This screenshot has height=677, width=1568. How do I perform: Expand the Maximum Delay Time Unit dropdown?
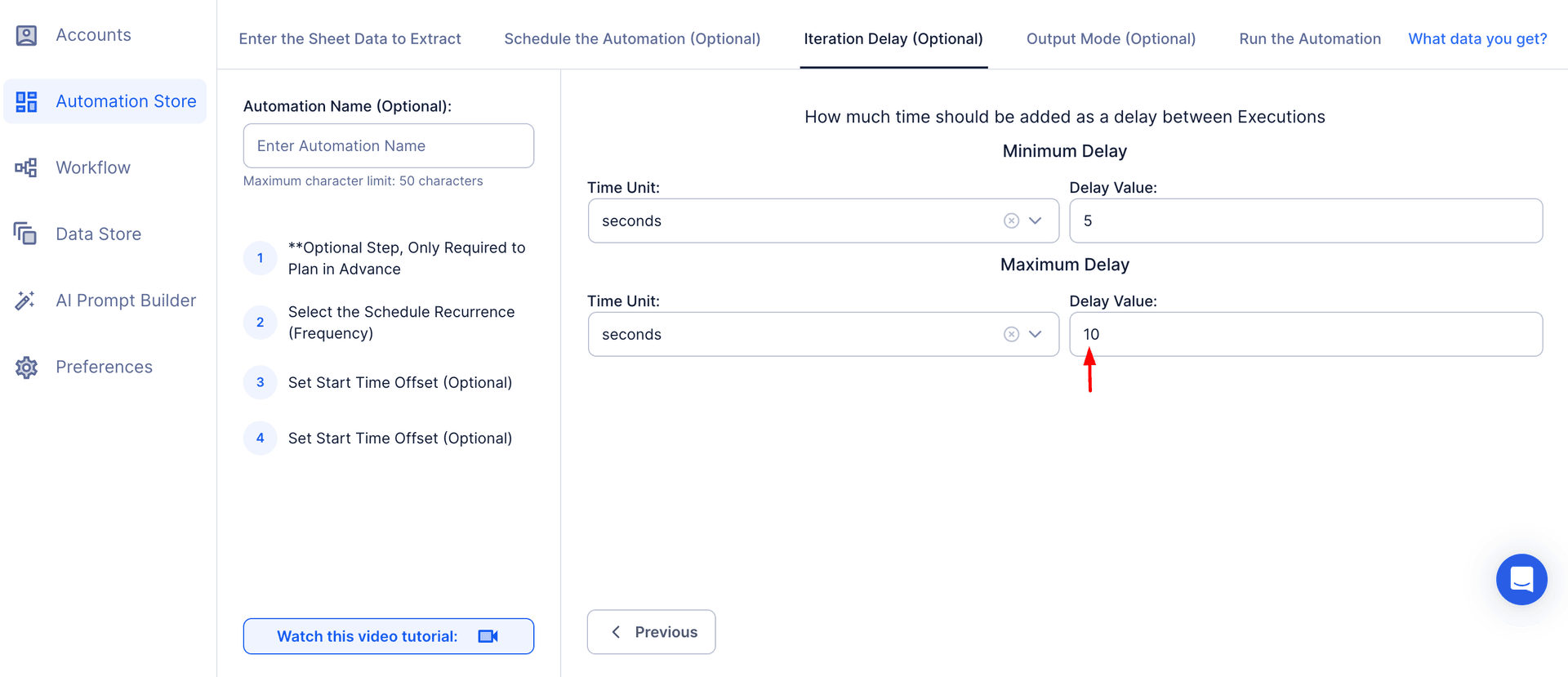[1036, 334]
